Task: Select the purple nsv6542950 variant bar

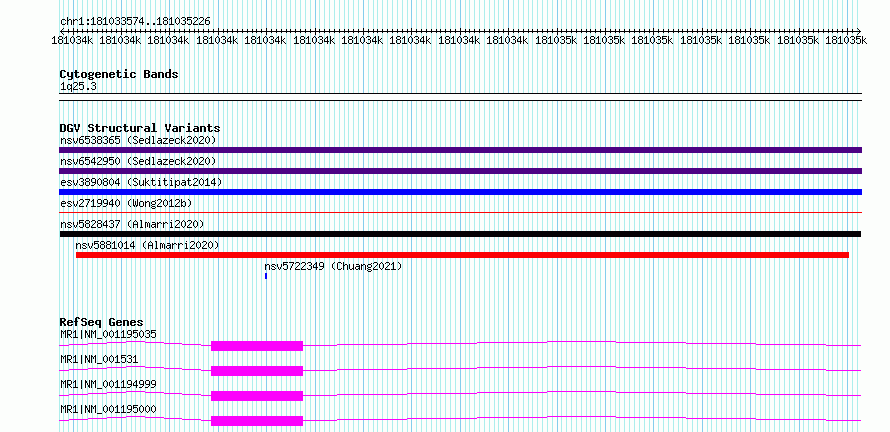Action: (x=460, y=171)
